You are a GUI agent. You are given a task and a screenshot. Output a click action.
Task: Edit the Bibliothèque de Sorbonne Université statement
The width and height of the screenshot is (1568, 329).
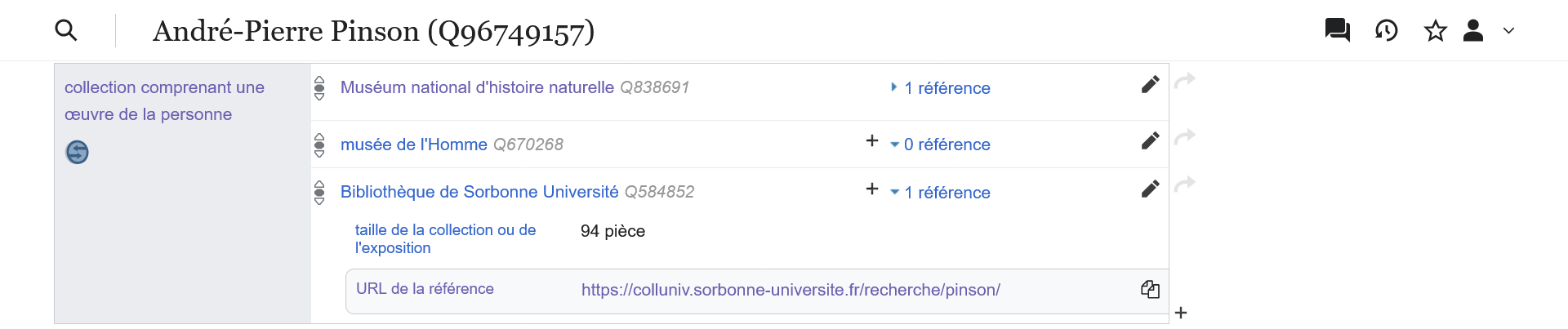coord(1150,189)
